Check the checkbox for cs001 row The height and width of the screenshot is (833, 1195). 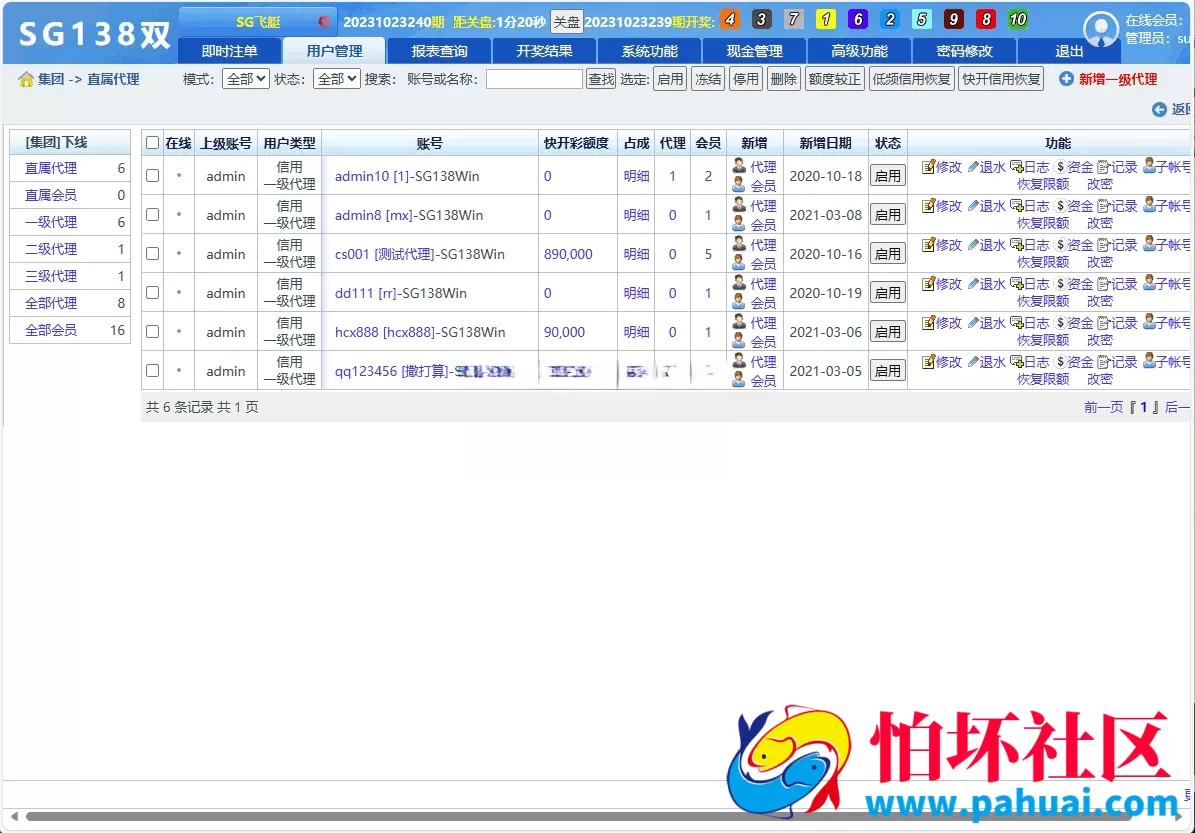click(x=152, y=253)
